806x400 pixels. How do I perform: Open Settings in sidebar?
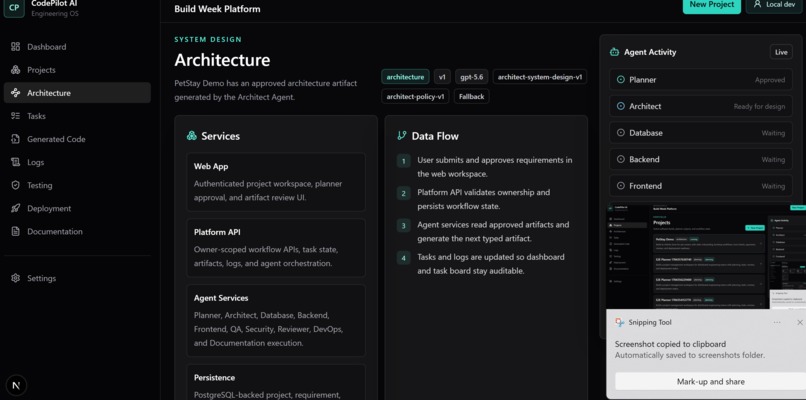(77, 278)
